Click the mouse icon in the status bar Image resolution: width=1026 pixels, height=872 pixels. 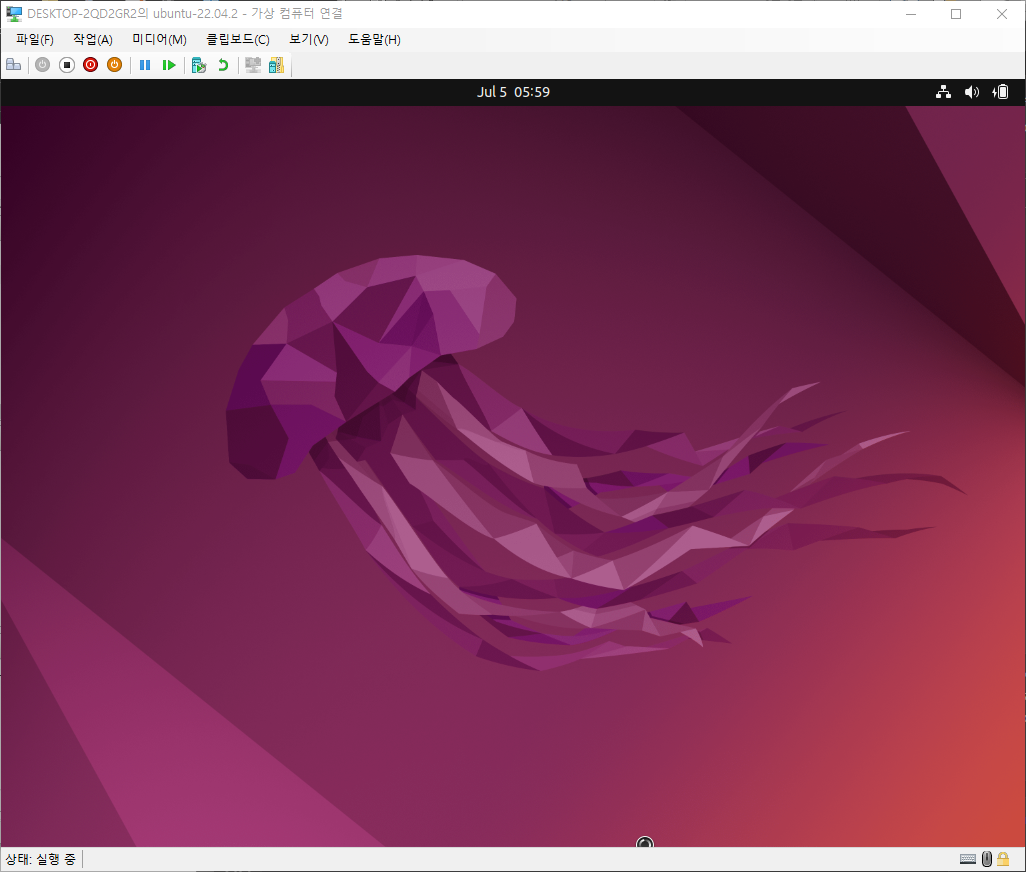coord(987,859)
